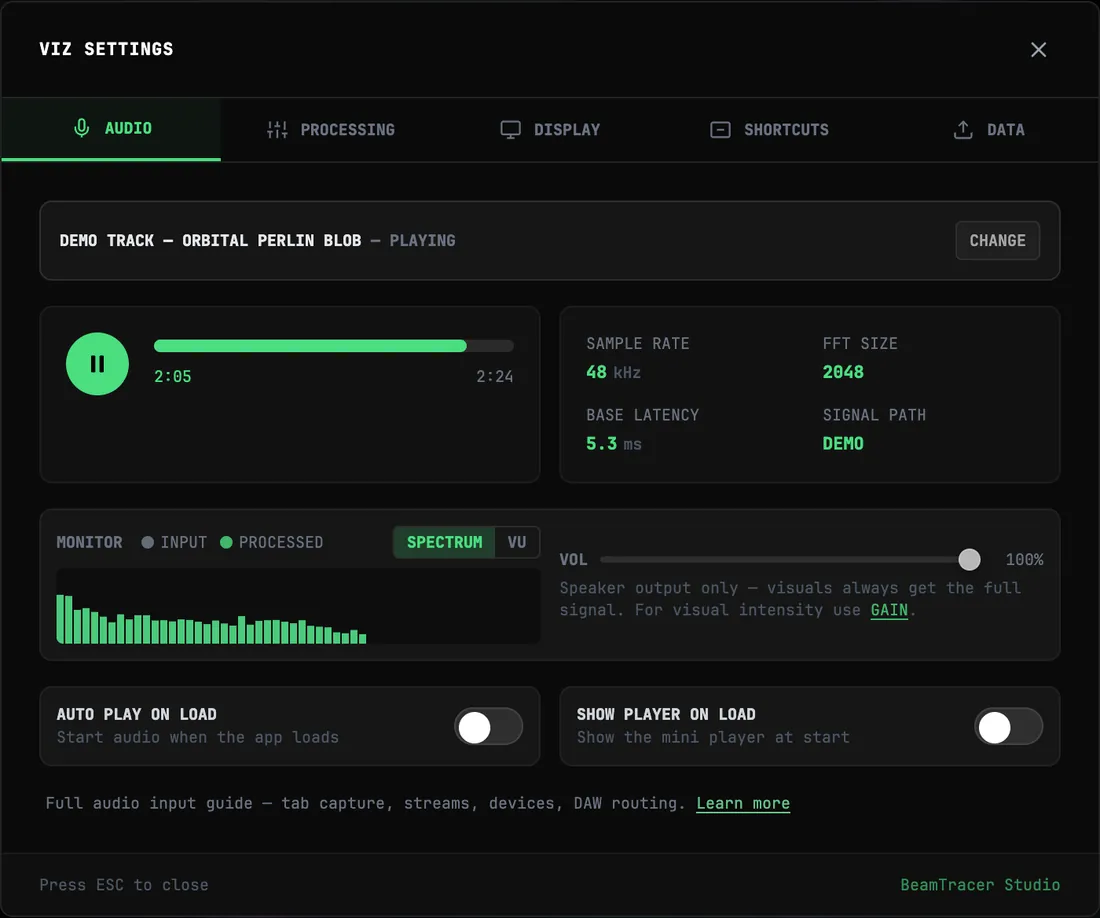Select the Spectrum monitor view

pyautogui.click(x=445, y=542)
